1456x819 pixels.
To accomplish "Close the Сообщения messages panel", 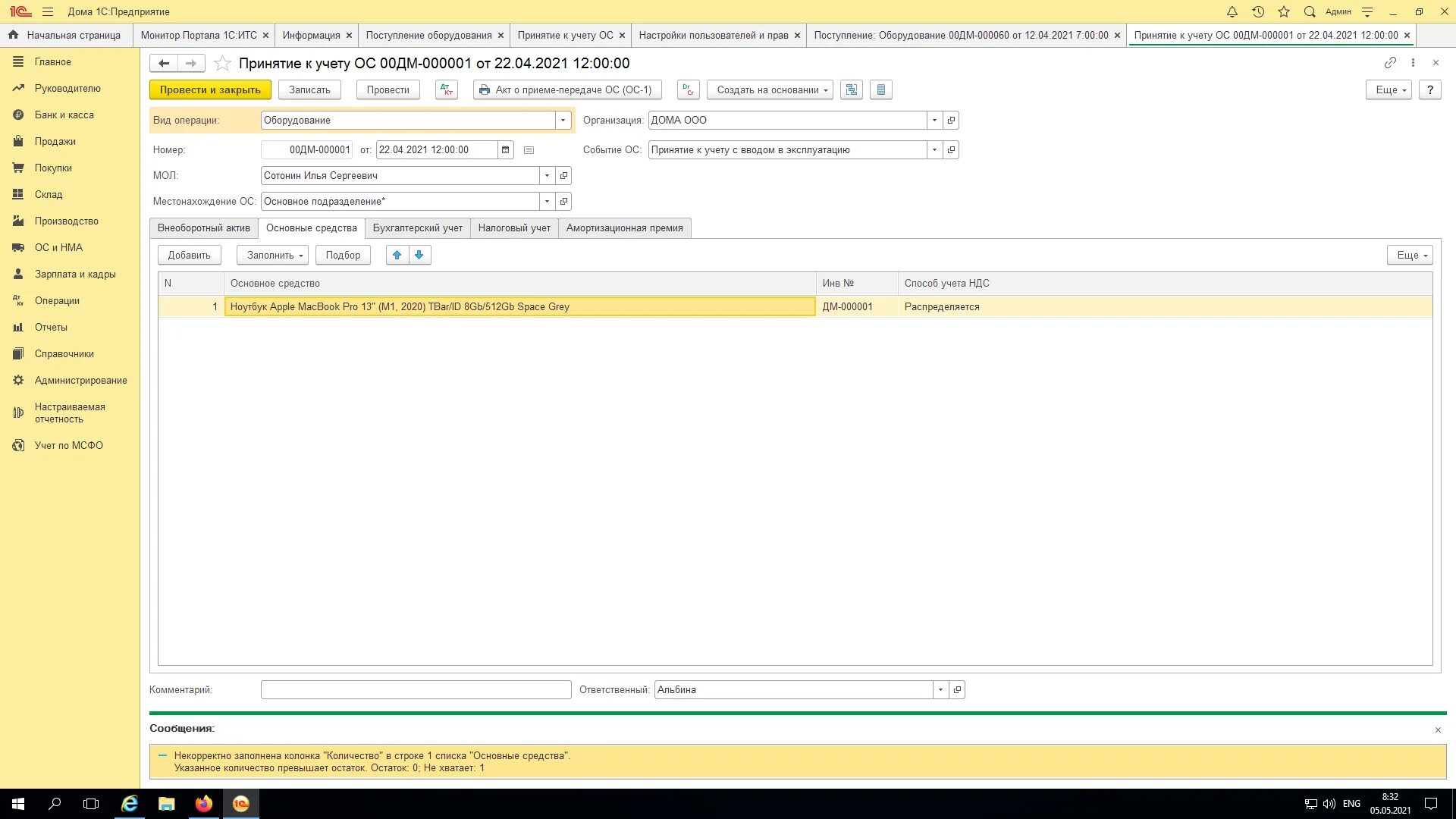I will coord(1438,730).
